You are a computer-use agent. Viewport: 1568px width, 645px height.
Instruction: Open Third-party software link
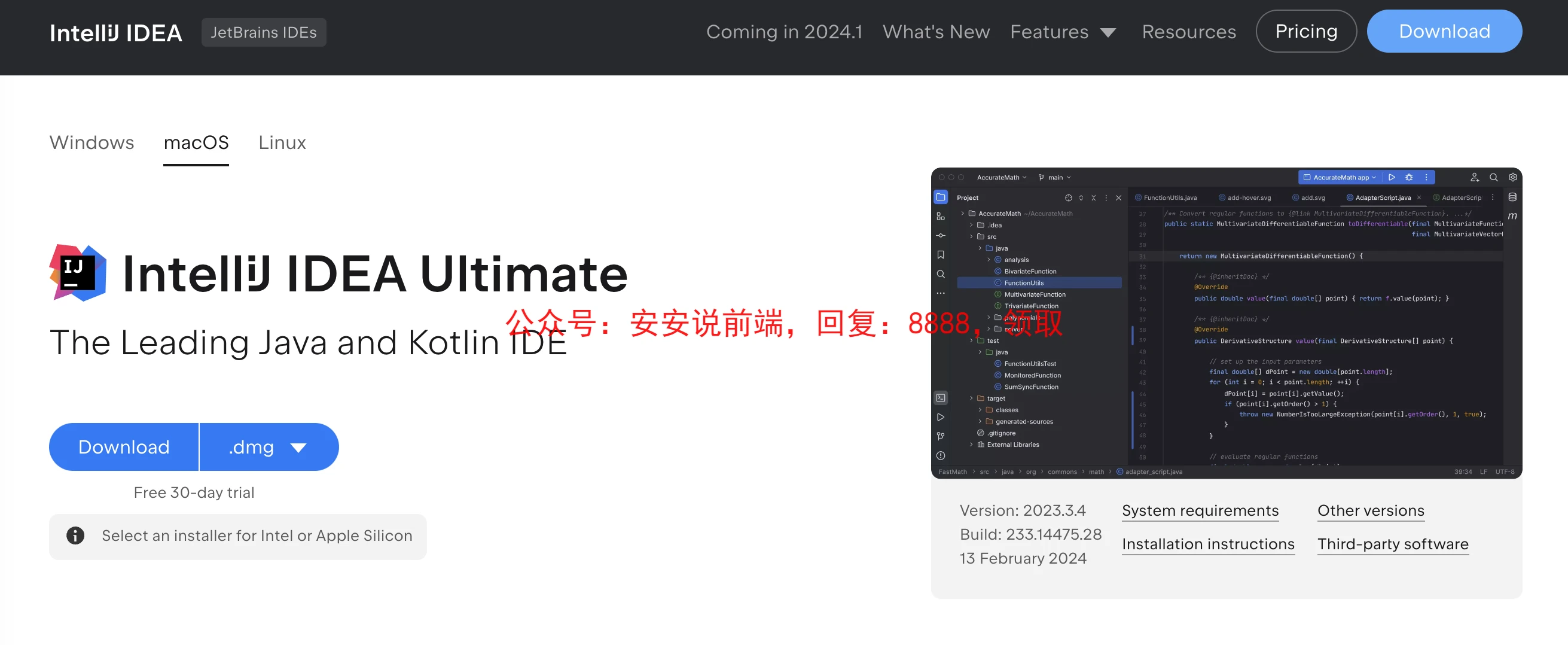[1393, 544]
